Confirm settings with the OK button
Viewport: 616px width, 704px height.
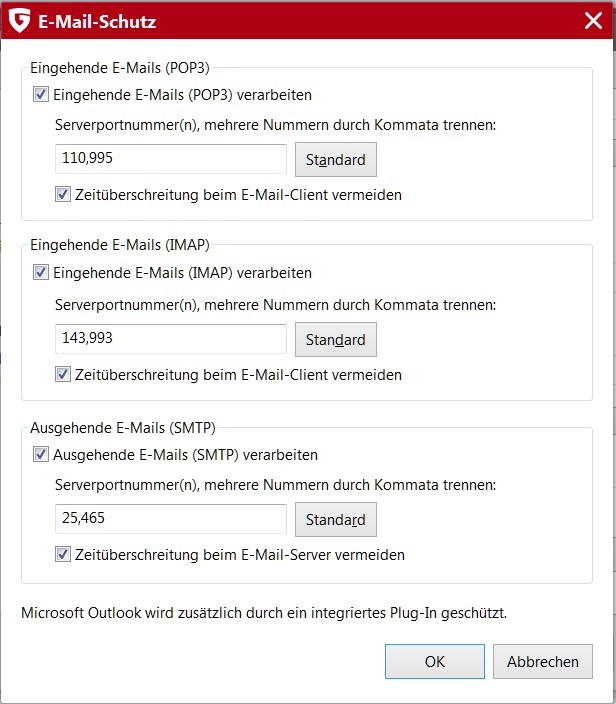[434, 661]
